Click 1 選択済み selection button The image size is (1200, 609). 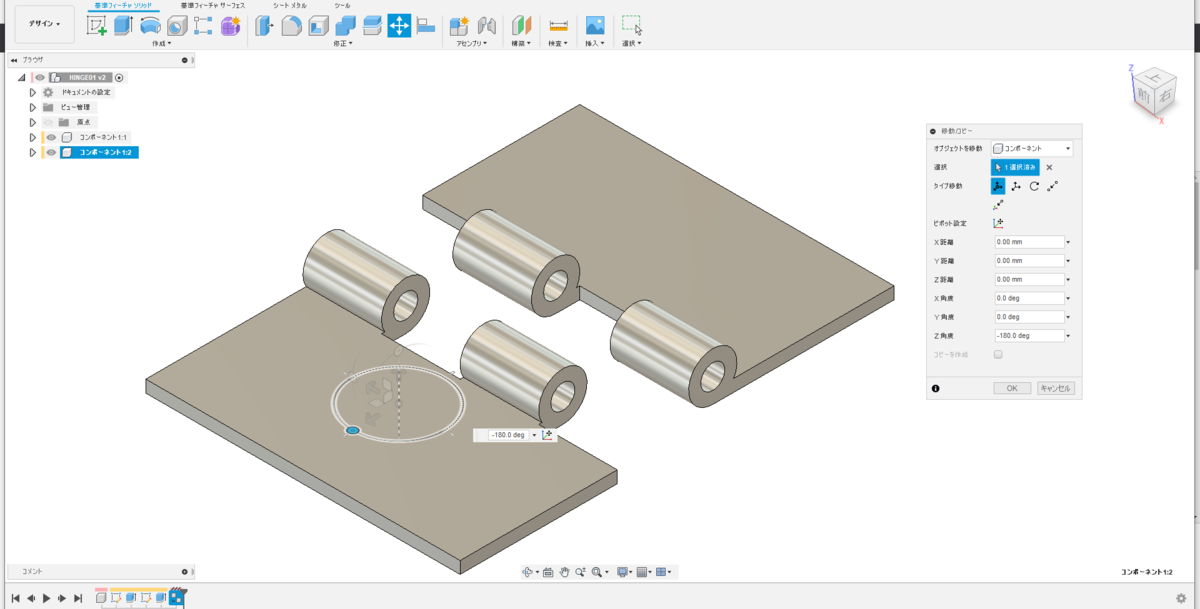1016,167
